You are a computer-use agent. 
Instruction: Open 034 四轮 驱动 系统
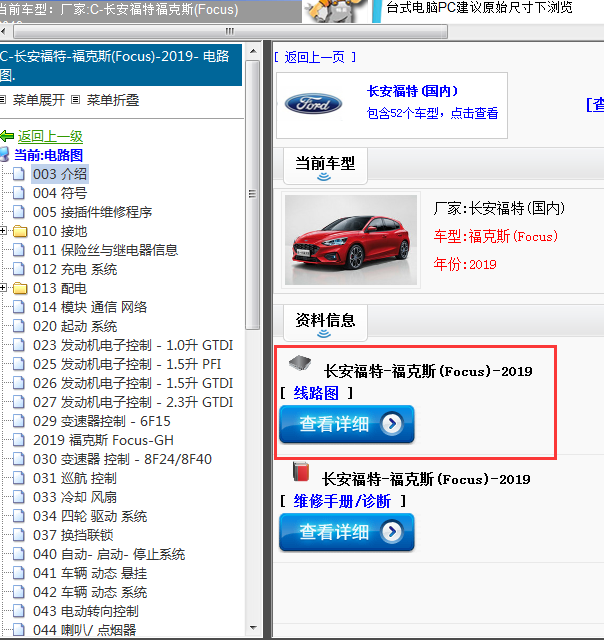click(x=90, y=516)
